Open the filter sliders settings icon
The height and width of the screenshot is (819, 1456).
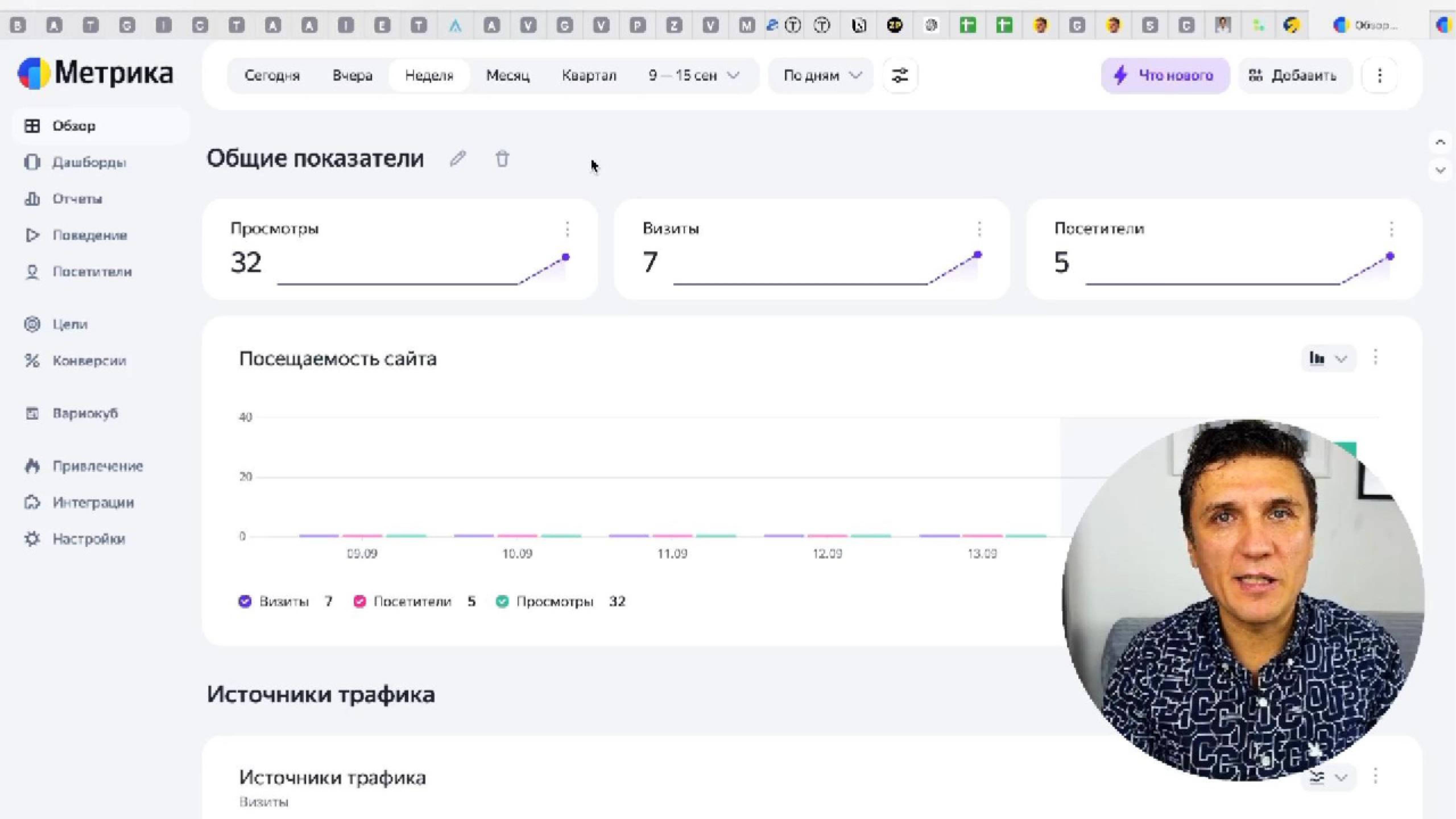tap(899, 75)
